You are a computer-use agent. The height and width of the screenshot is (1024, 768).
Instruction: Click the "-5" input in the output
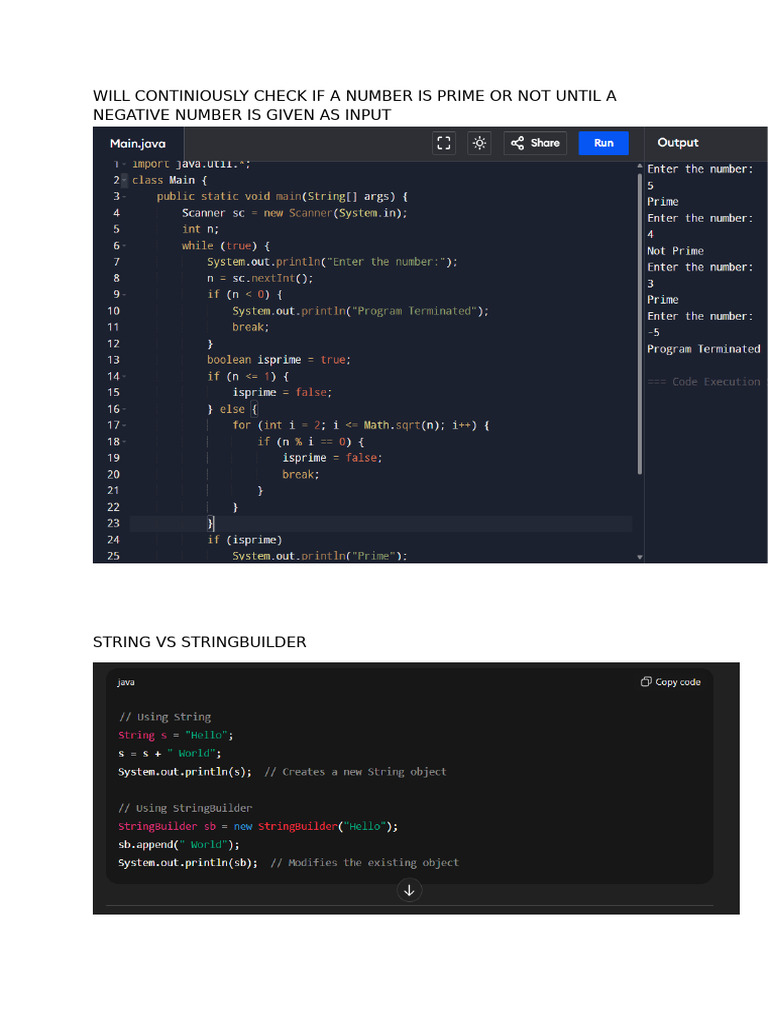(x=653, y=332)
